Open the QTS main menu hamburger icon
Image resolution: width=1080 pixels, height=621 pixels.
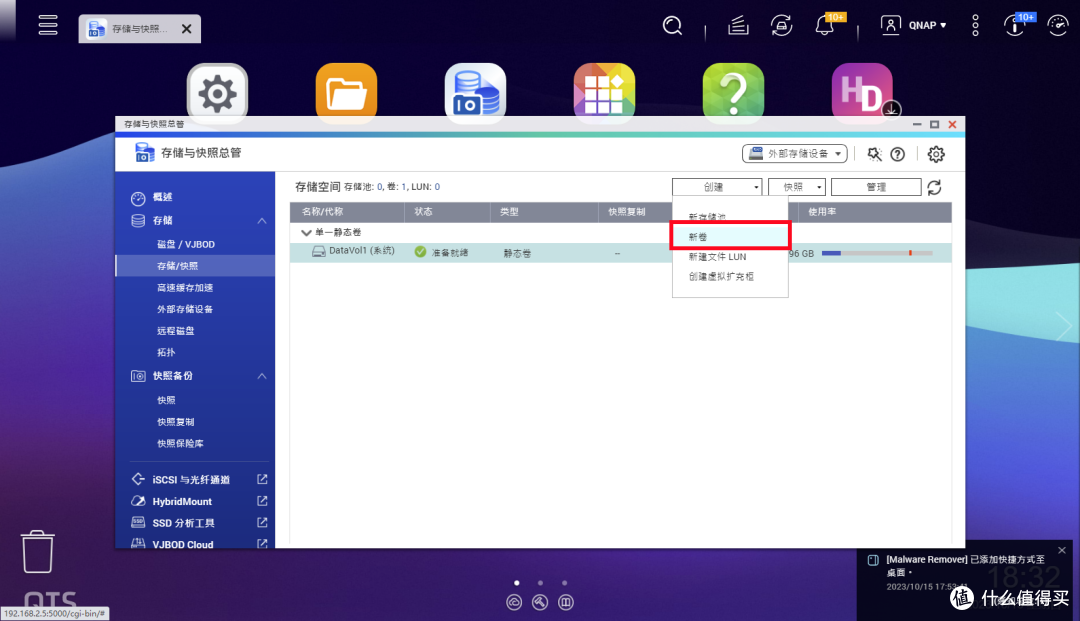(48, 25)
